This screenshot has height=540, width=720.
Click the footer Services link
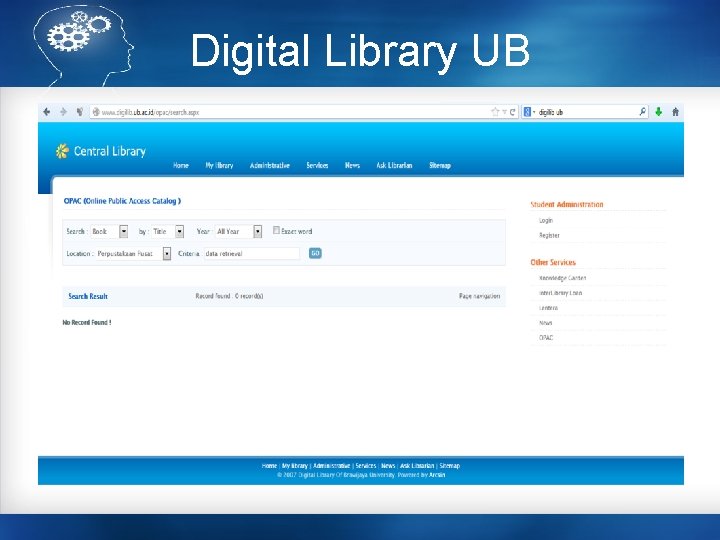tap(366, 466)
